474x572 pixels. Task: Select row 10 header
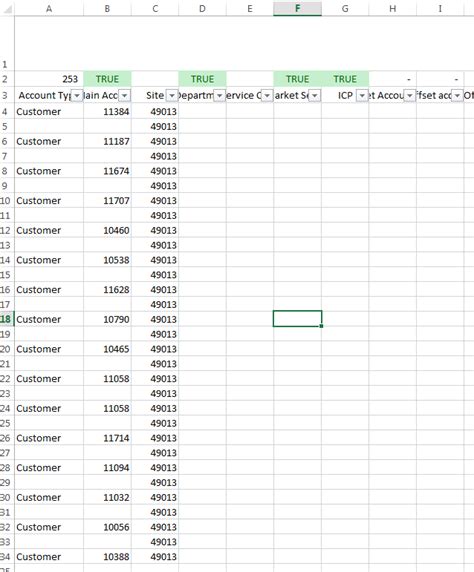pos(7,201)
